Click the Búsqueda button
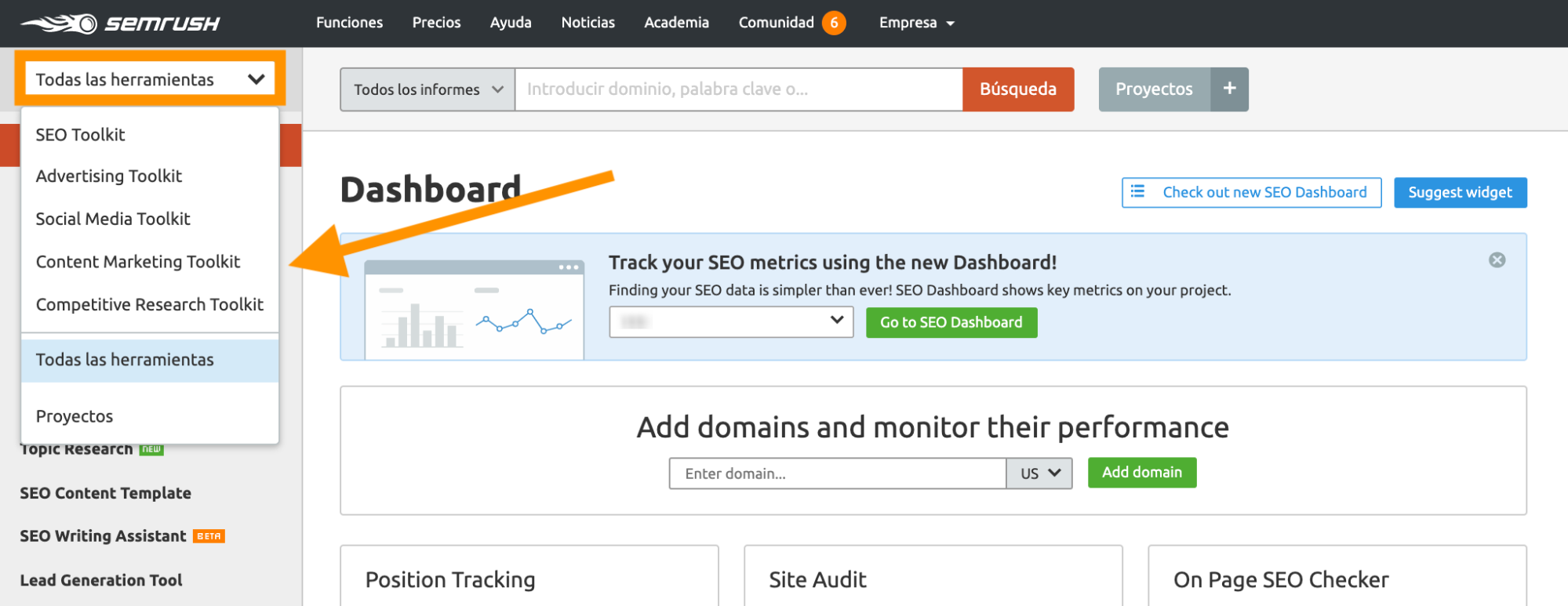1568x606 pixels. [x=1018, y=89]
